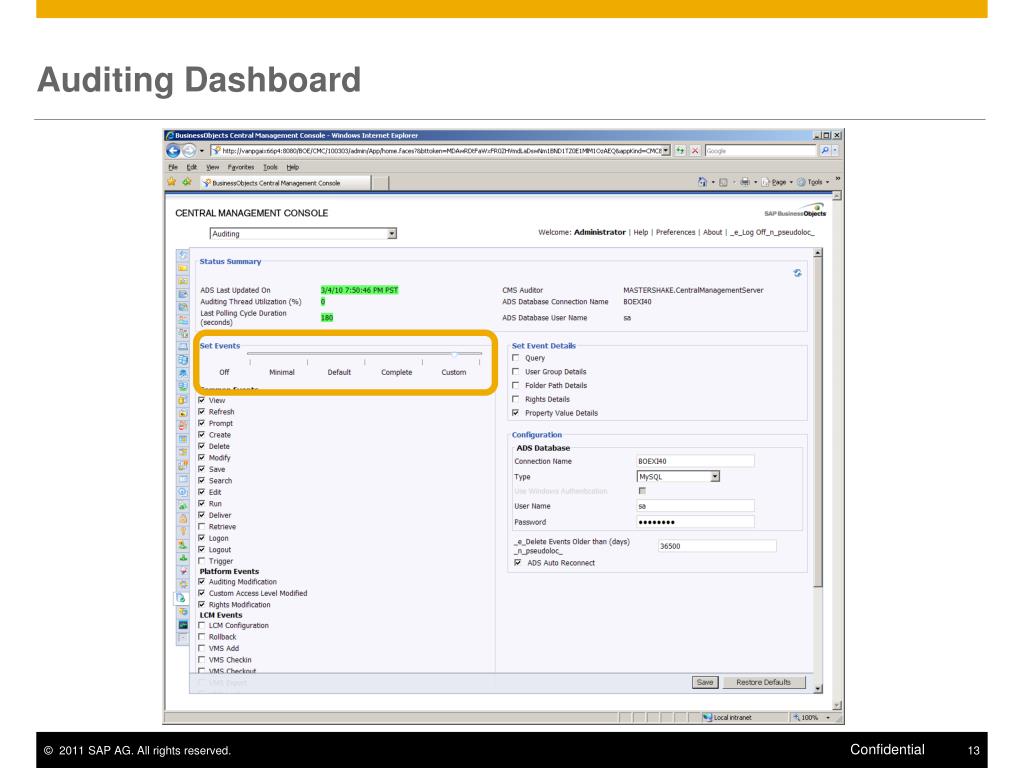Click the Help link in CMC header
The height and width of the screenshot is (768, 1024).
tap(641, 232)
